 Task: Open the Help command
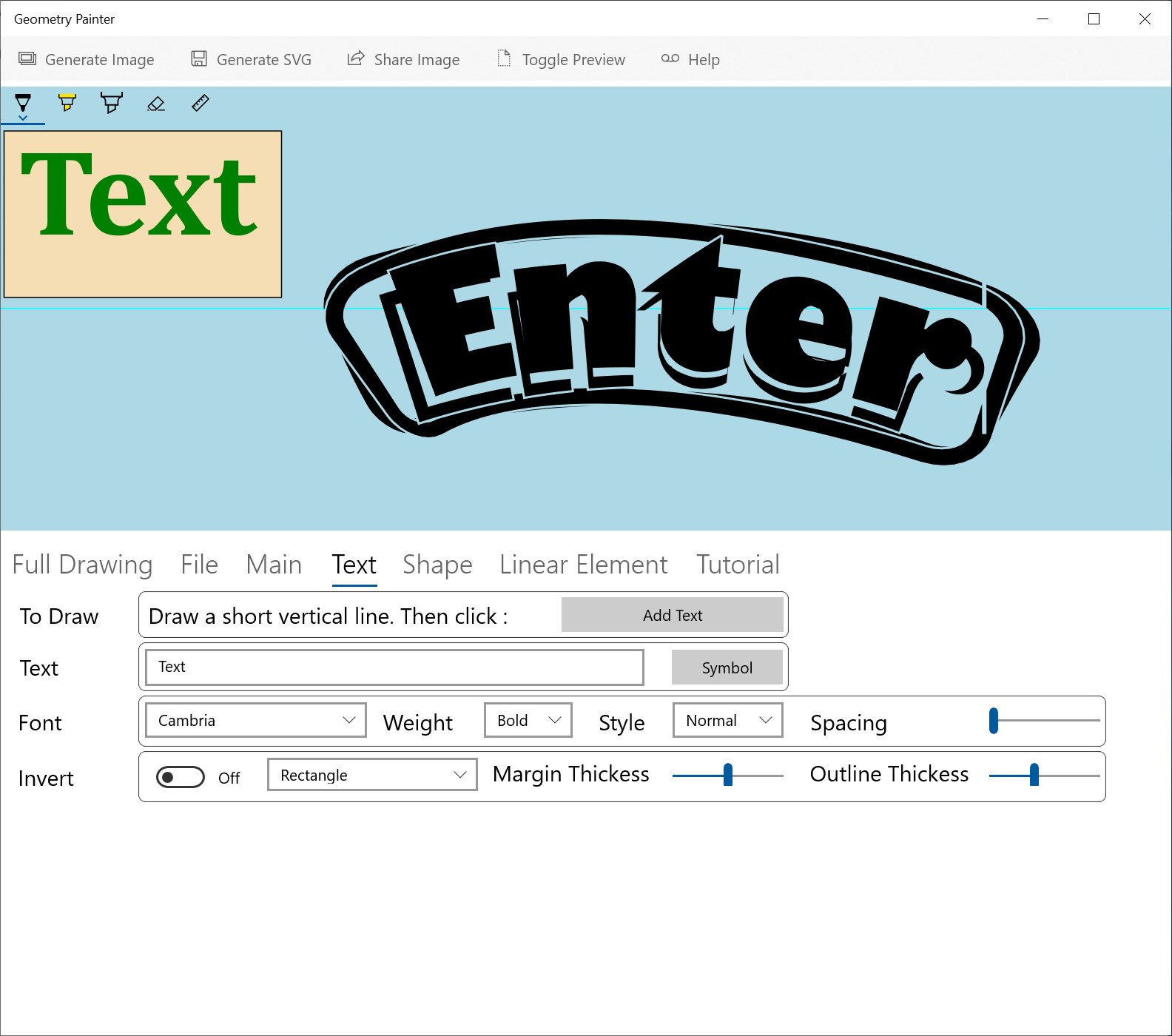tap(690, 59)
